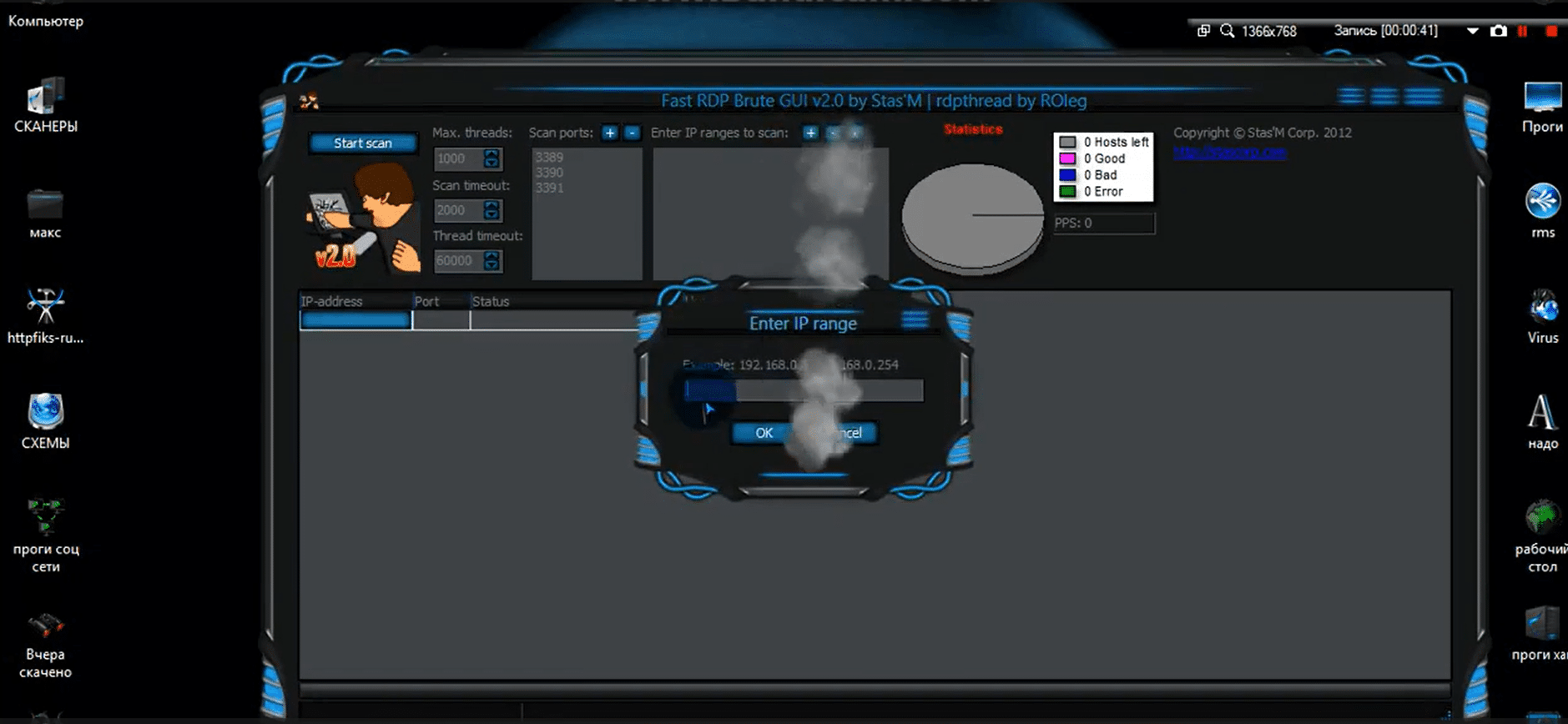This screenshot has width=1568, height=724.
Task: Focus the Thread timeout value field
Action: (x=458, y=261)
